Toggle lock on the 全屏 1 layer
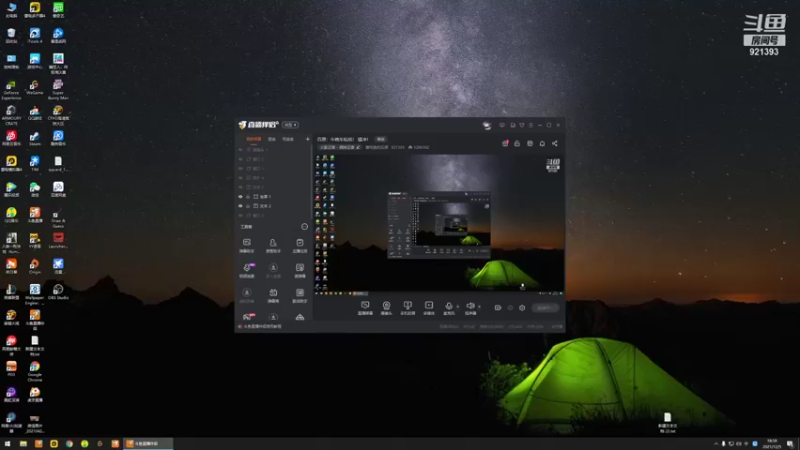Screen dimensions: 800x450 click(x=248, y=196)
